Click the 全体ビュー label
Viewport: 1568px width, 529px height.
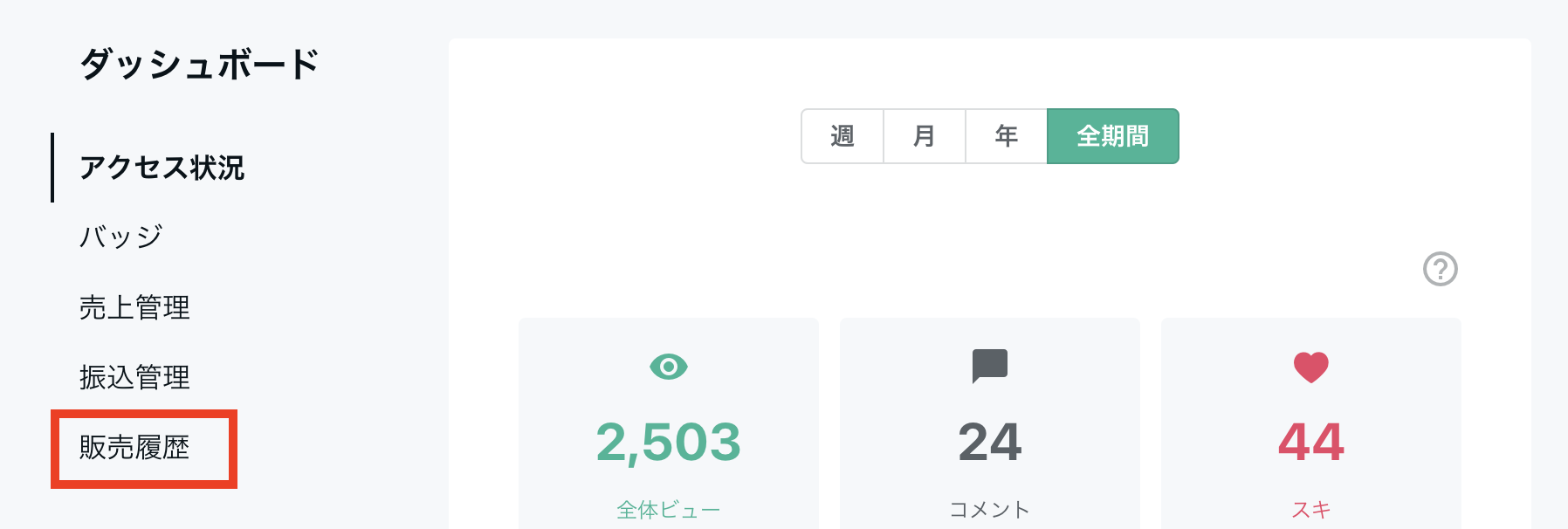(x=669, y=510)
